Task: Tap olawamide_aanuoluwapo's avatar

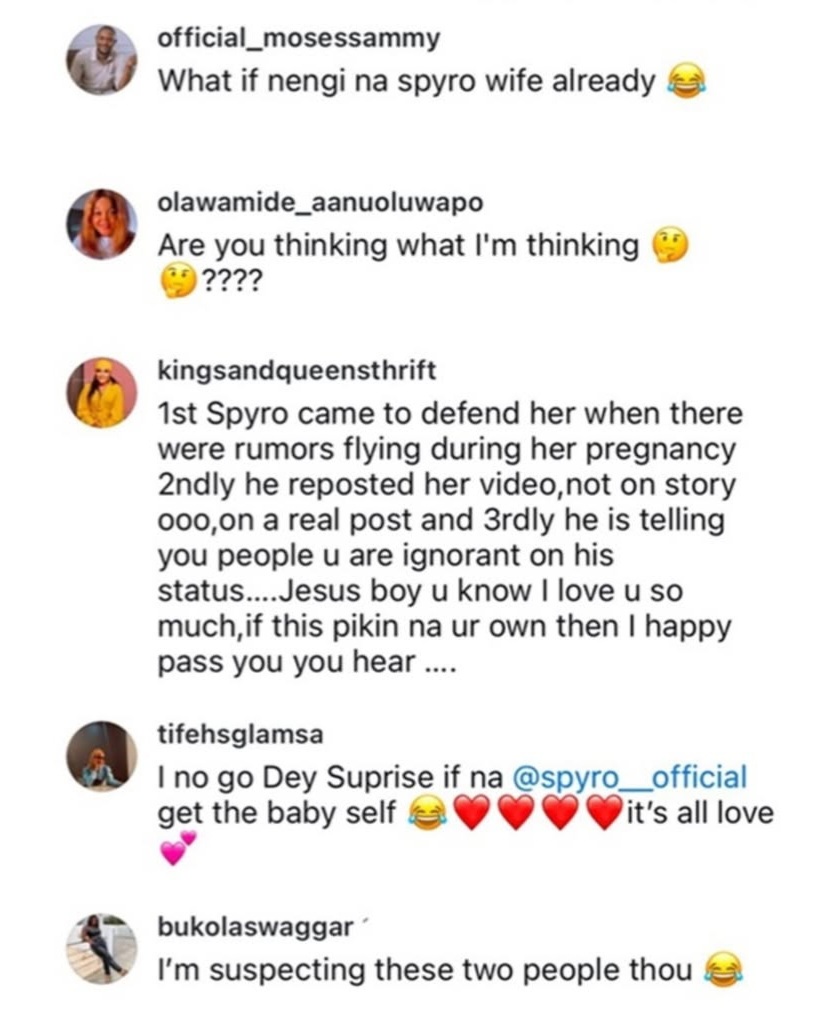Action: click(x=101, y=224)
